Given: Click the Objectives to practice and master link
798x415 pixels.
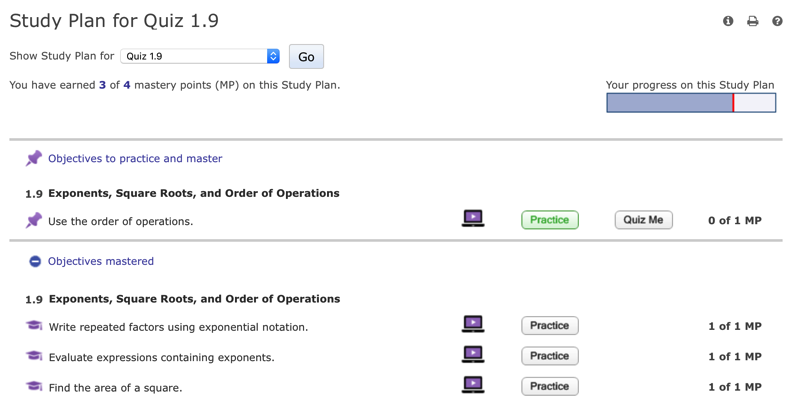Looking at the screenshot, I should 135,158.
